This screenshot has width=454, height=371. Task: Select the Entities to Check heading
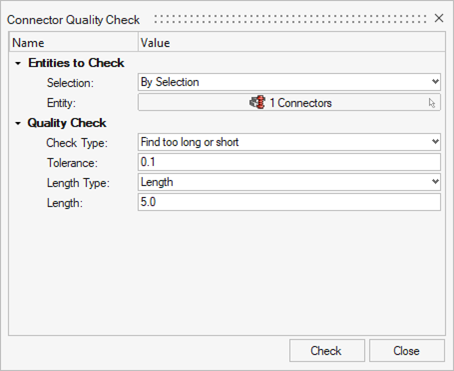click(76, 63)
